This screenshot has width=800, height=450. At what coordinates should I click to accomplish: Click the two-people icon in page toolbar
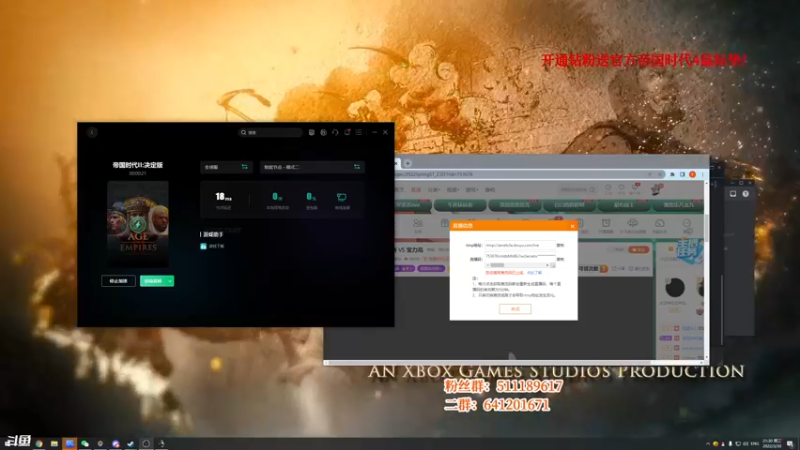(x=418, y=223)
